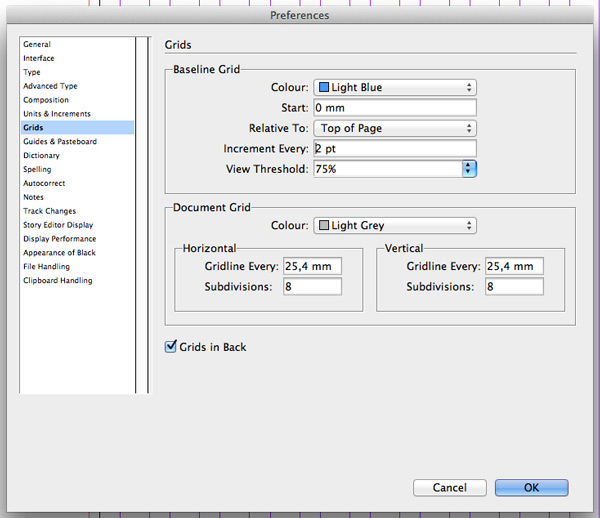Viewport: 600px width, 518px height.
Task: Click the Vertical Subdivisions field
Action: point(514,287)
